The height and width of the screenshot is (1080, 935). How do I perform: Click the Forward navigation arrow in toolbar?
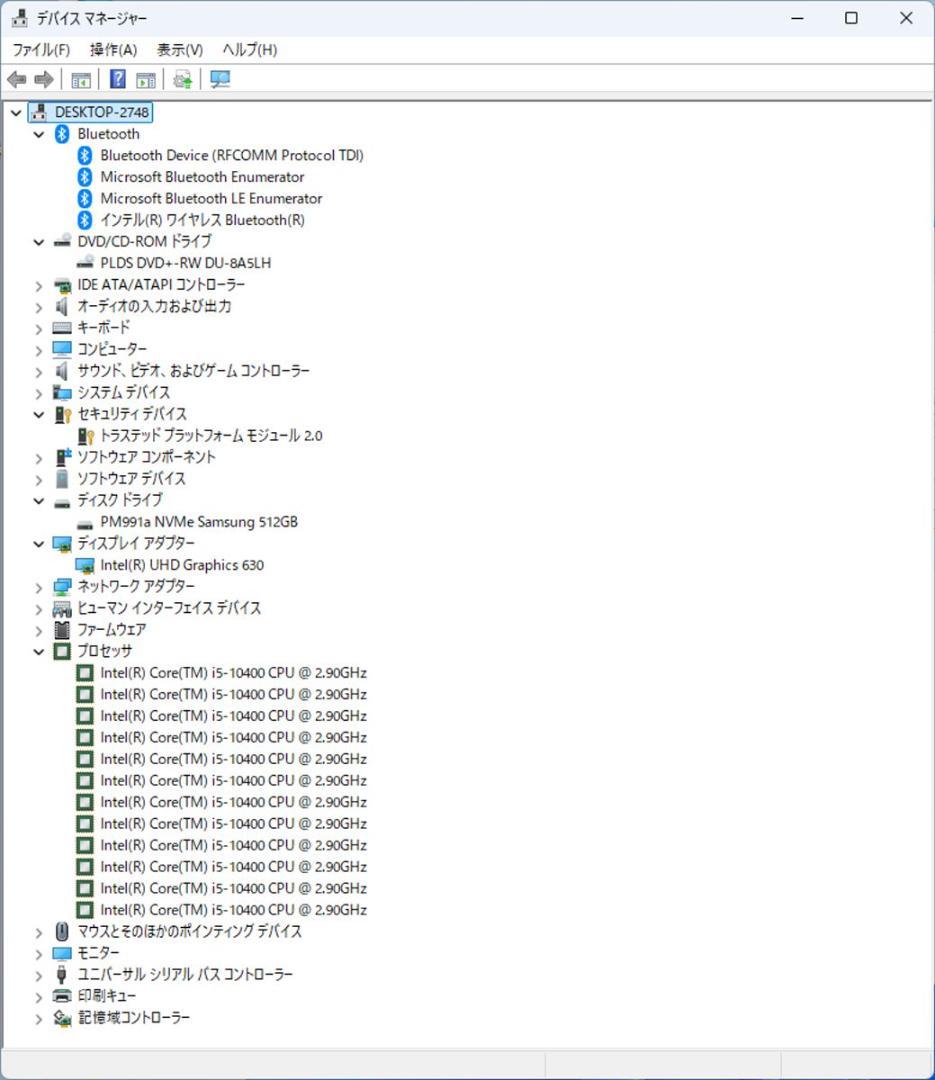pyautogui.click(x=44, y=79)
